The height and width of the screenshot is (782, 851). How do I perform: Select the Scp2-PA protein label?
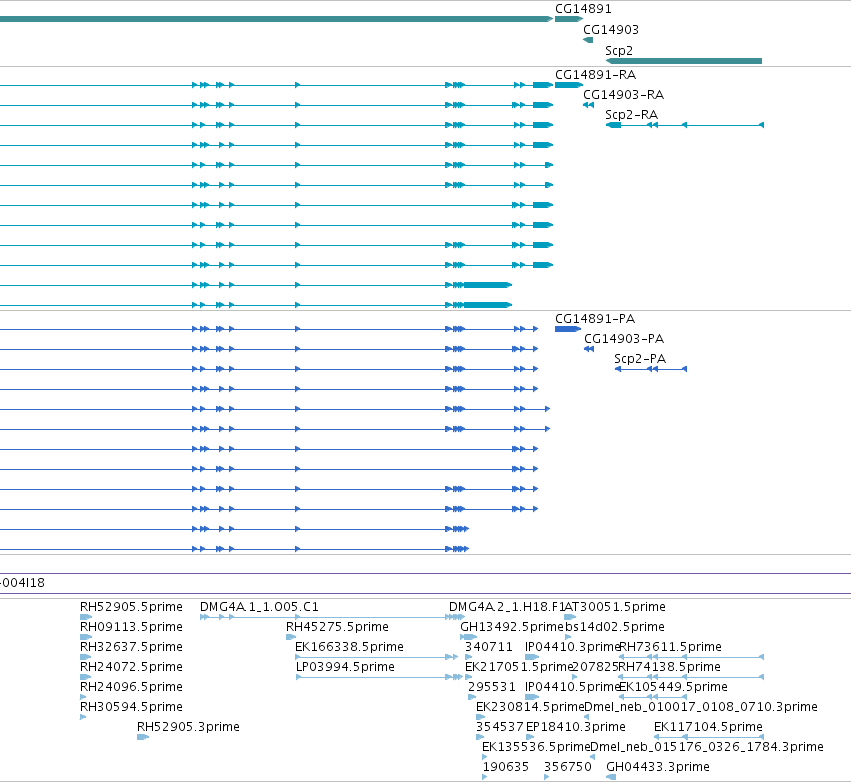click(x=640, y=359)
